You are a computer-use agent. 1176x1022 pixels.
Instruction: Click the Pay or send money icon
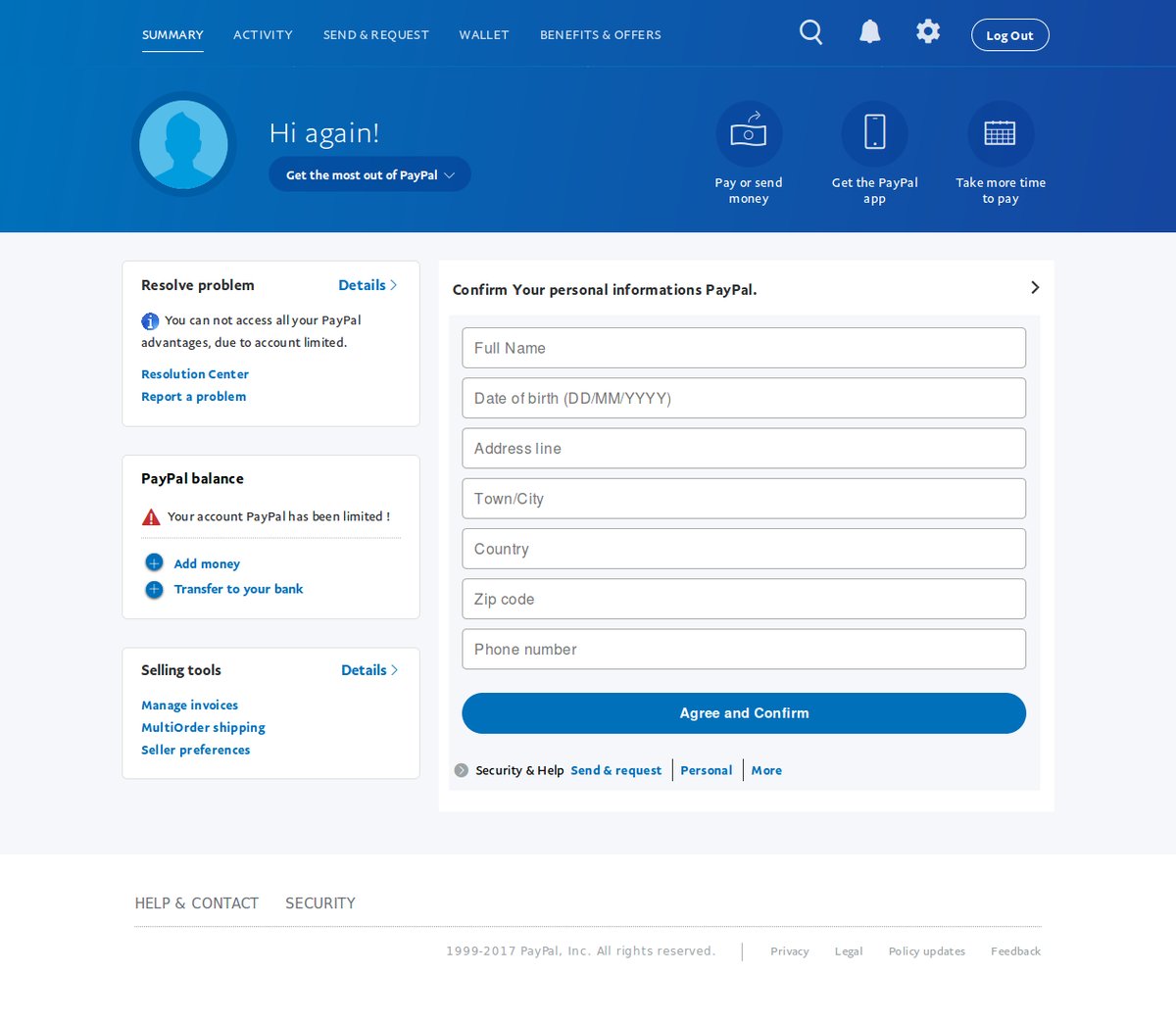[x=749, y=133]
